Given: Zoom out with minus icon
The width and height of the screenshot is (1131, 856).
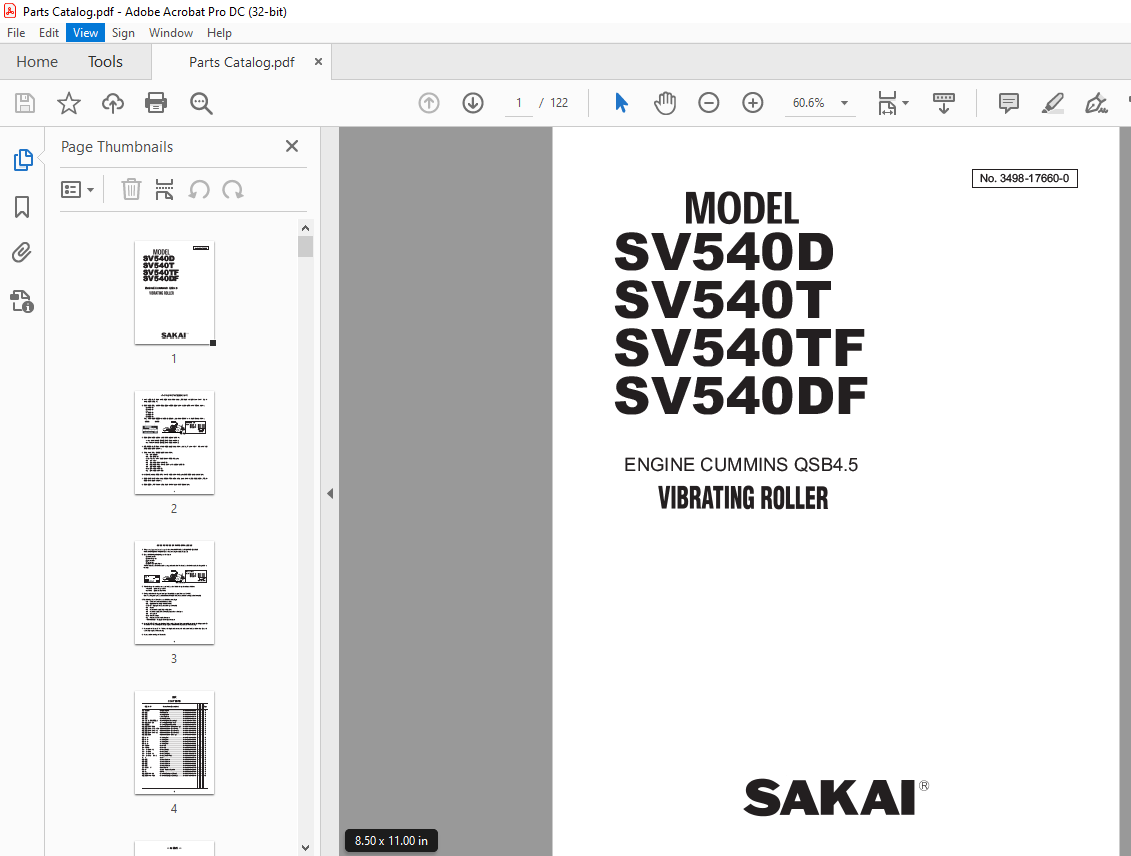Looking at the screenshot, I should point(709,103).
